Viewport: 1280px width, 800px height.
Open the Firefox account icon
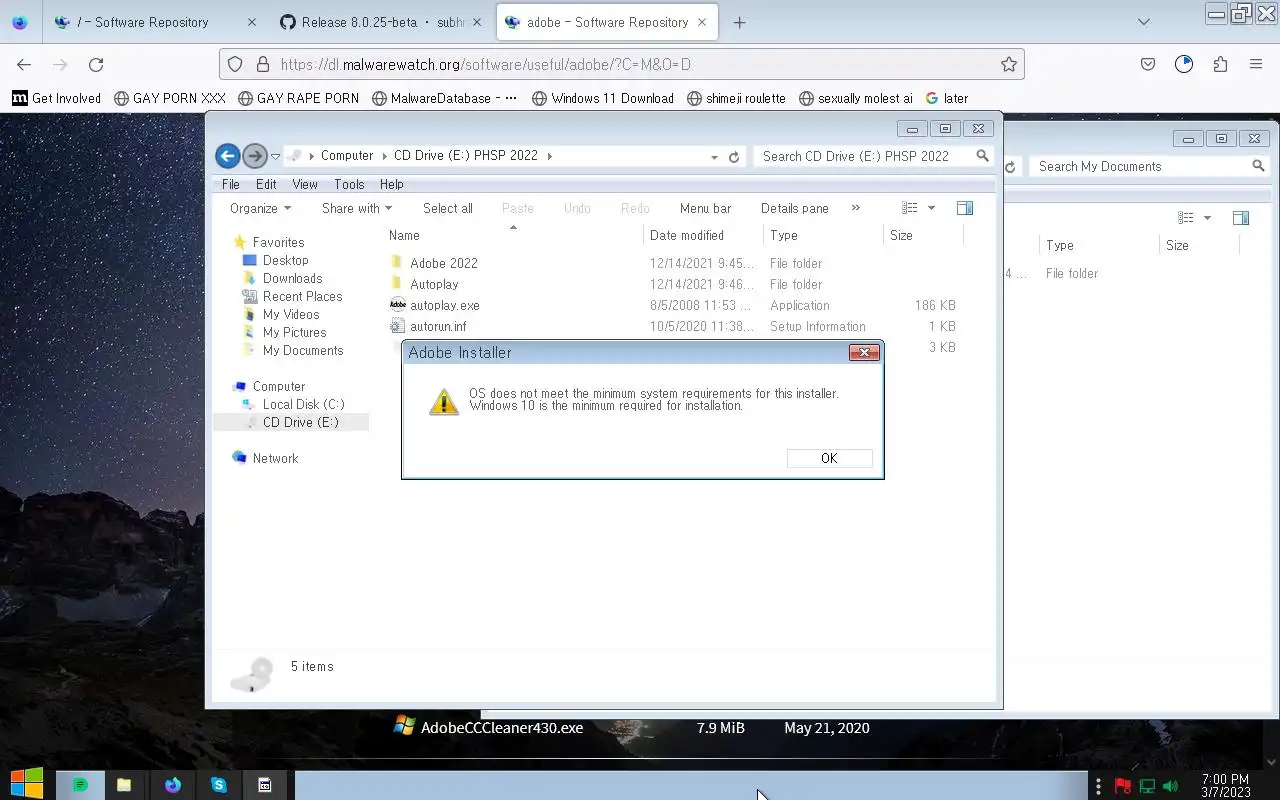click(1184, 64)
